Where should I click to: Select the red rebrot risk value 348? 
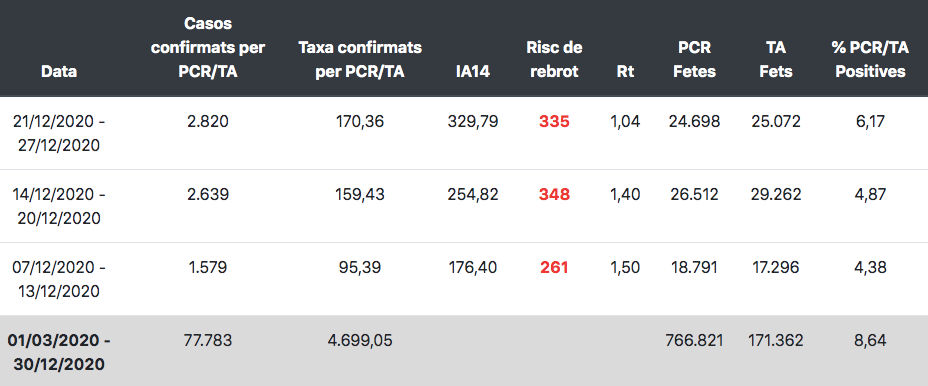[x=554, y=195]
